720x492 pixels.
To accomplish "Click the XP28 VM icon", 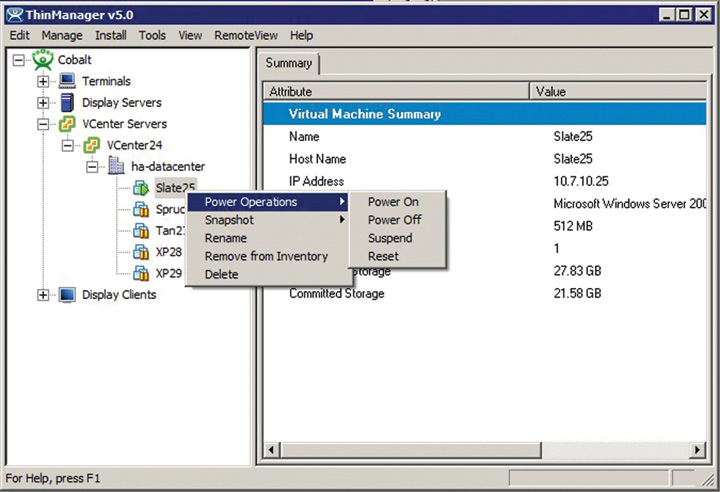I will (141, 252).
